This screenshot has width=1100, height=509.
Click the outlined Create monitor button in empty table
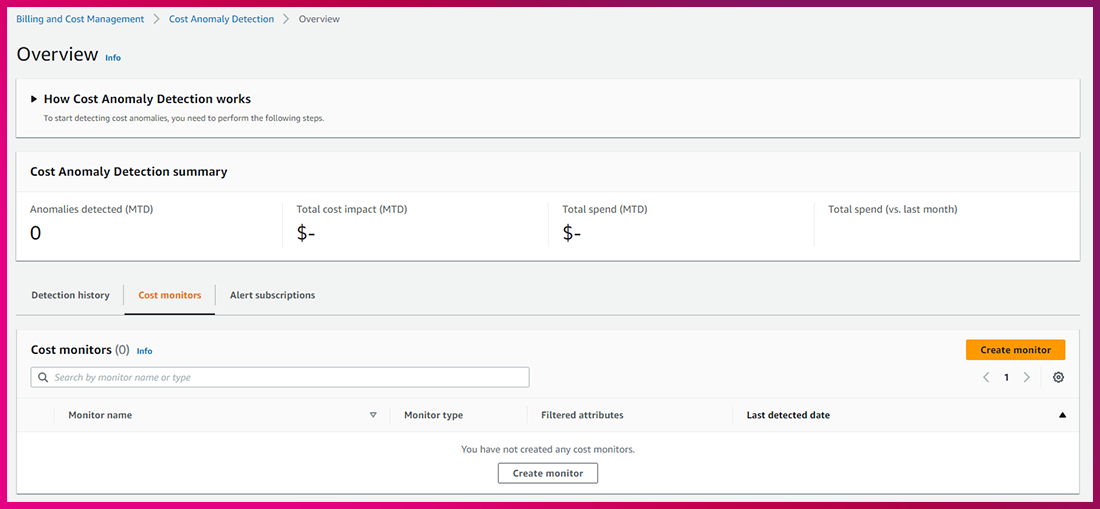pos(547,473)
